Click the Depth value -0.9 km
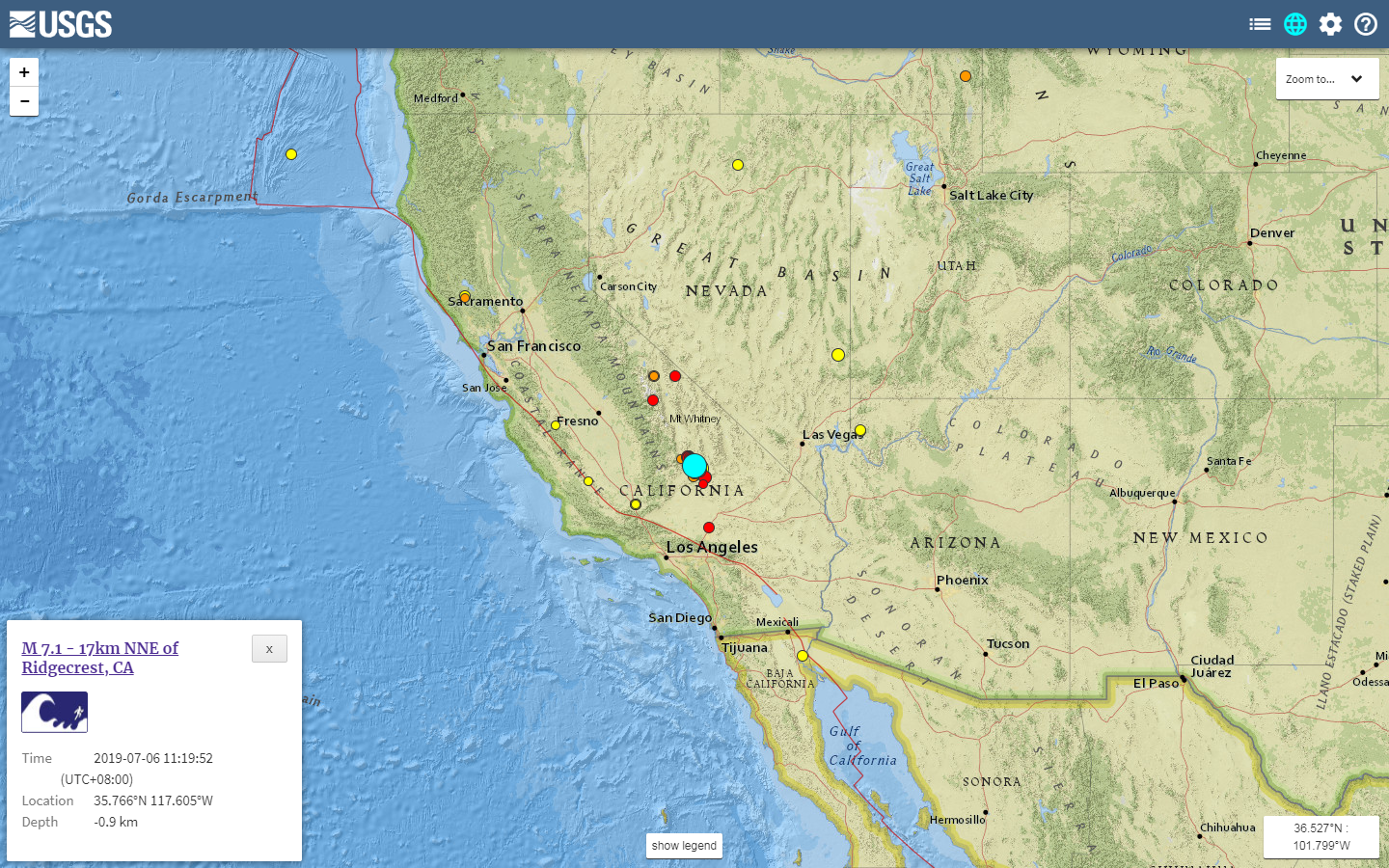Screen dimensions: 1389x868 [x=116, y=822]
